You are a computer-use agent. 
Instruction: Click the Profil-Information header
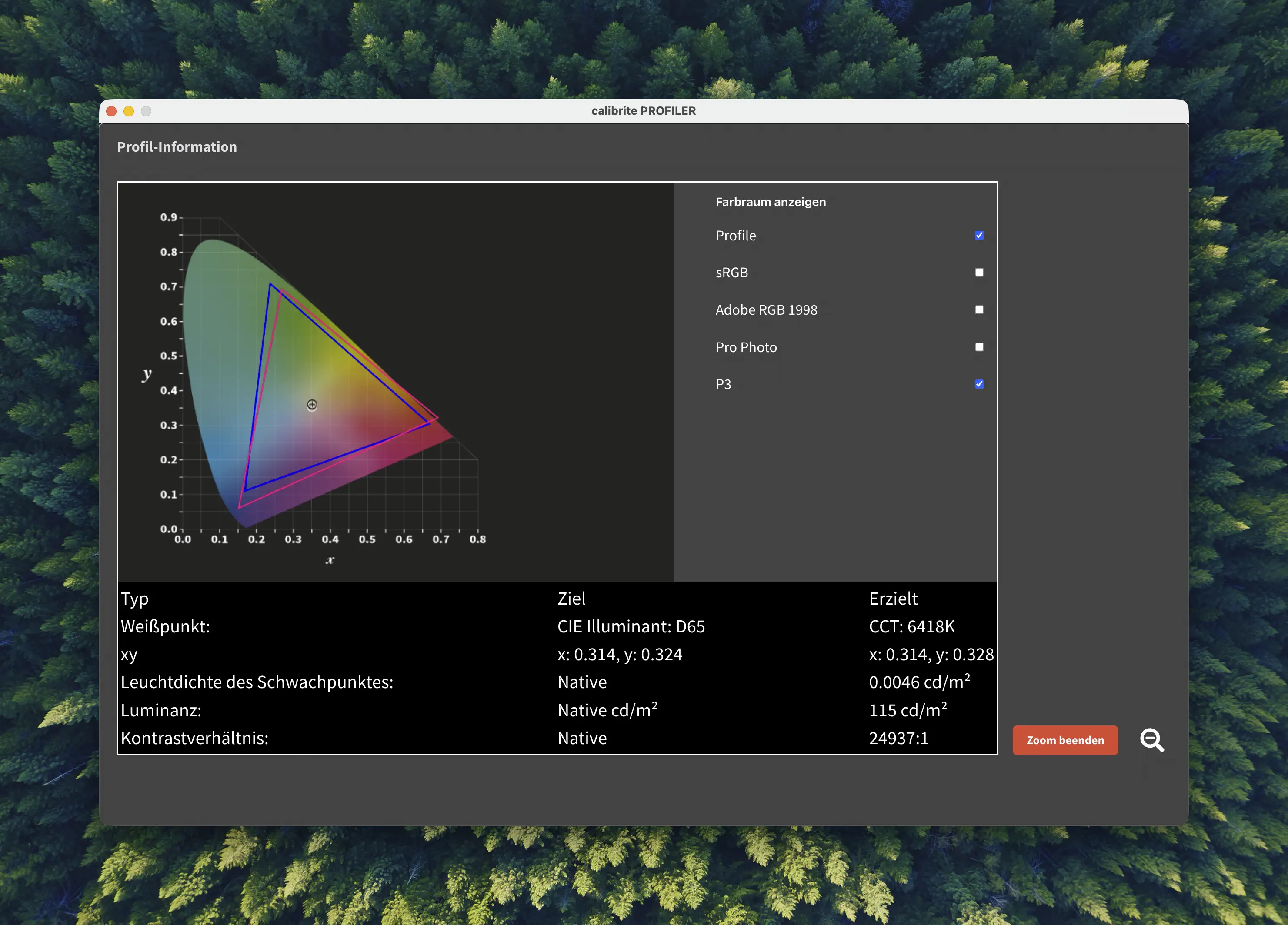(177, 146)
